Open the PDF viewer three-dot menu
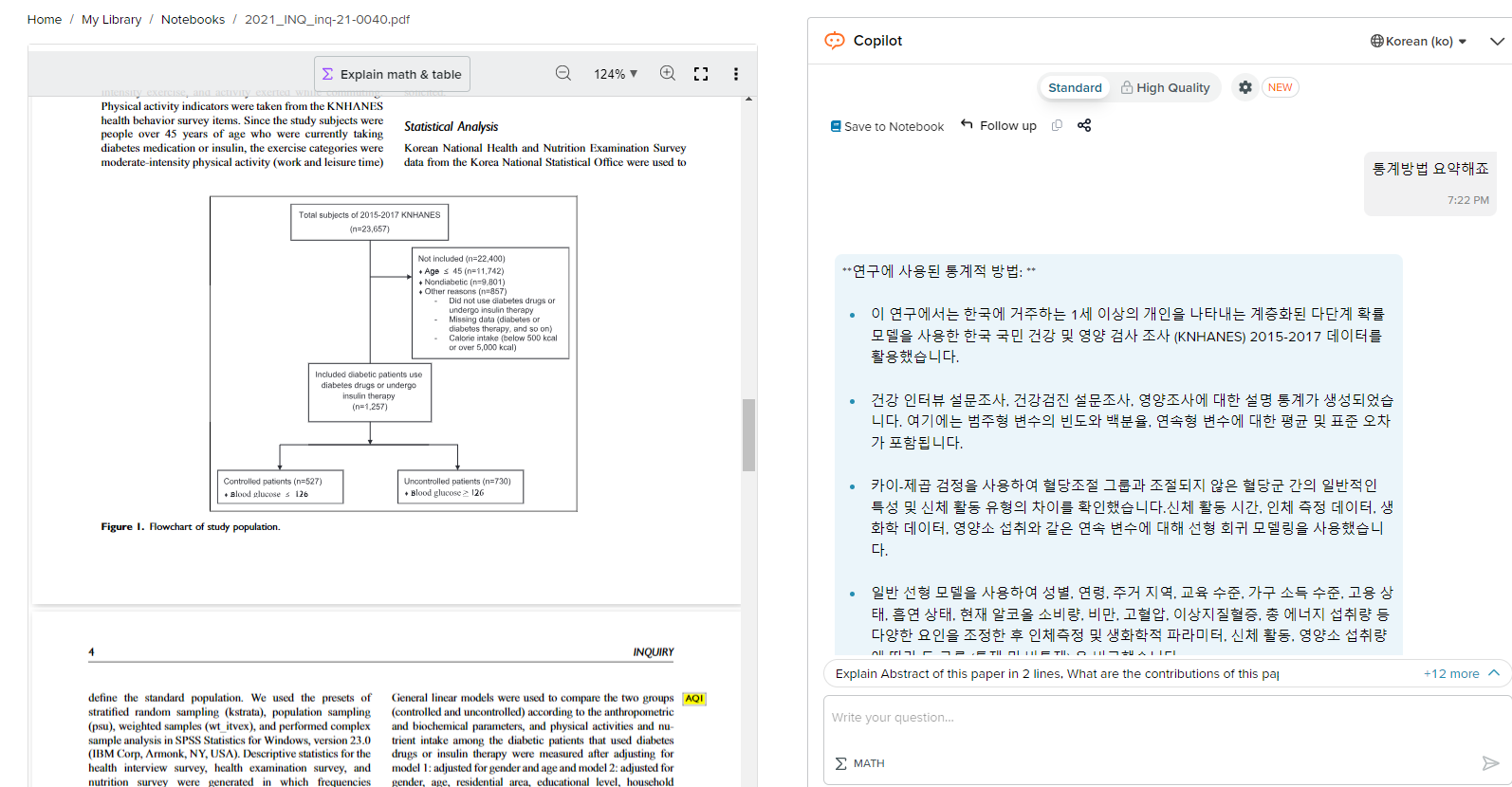This screenshot has height=787, width=1512. point(736,74)
